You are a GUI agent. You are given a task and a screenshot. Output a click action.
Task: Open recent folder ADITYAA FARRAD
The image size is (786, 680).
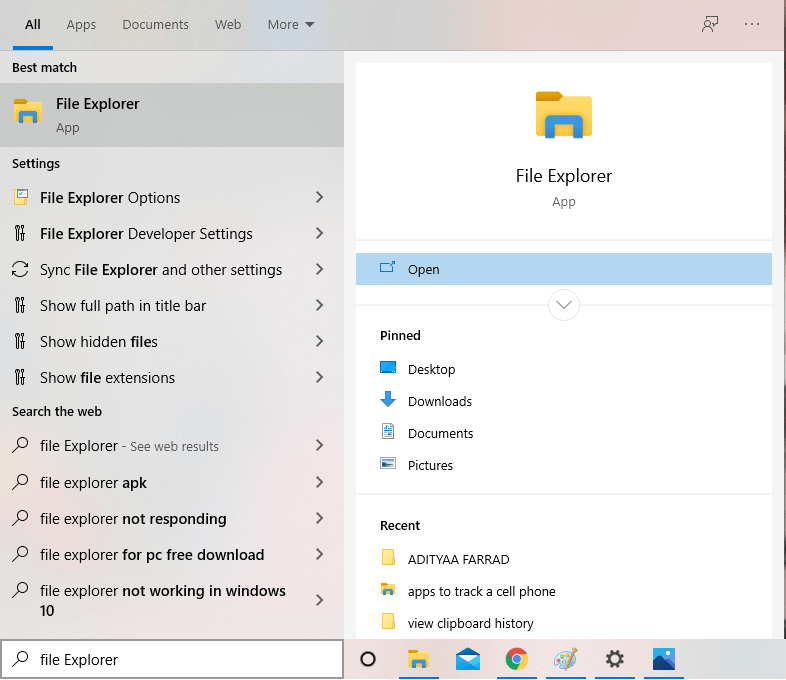pos(458,559)
